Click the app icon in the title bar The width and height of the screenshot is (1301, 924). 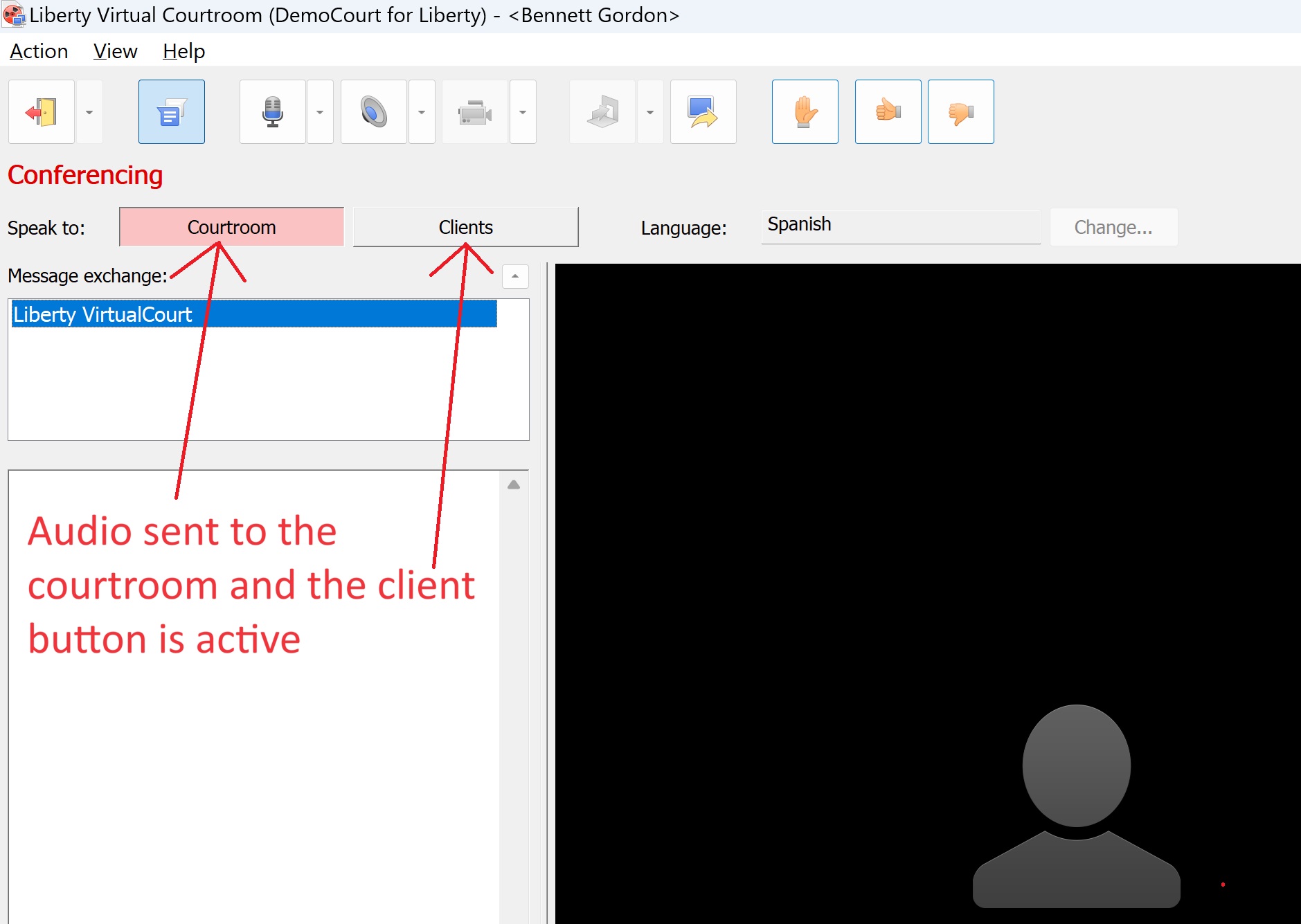(14, 15)
